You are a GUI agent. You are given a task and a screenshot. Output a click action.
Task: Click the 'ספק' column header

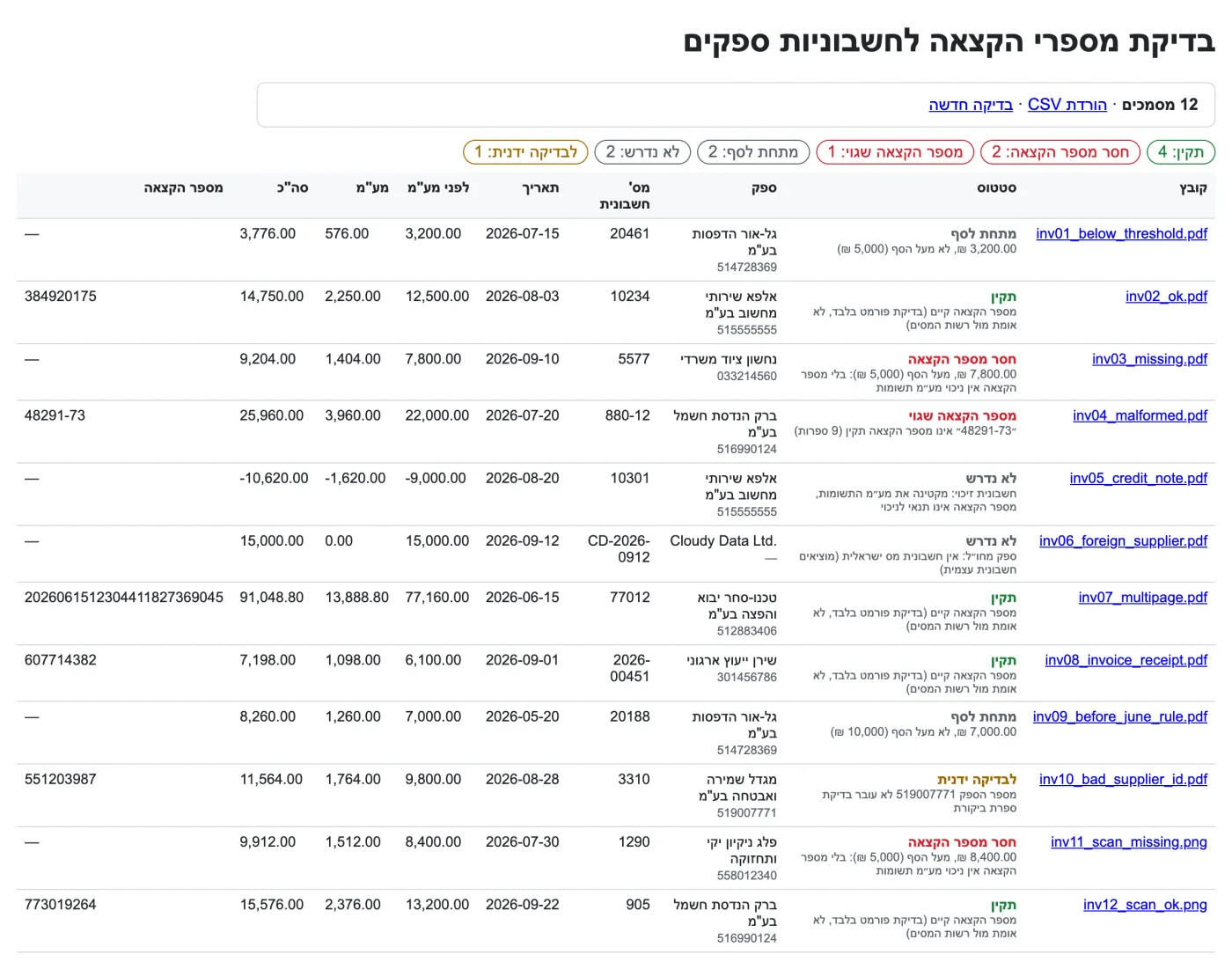click(x=764, y=187)
